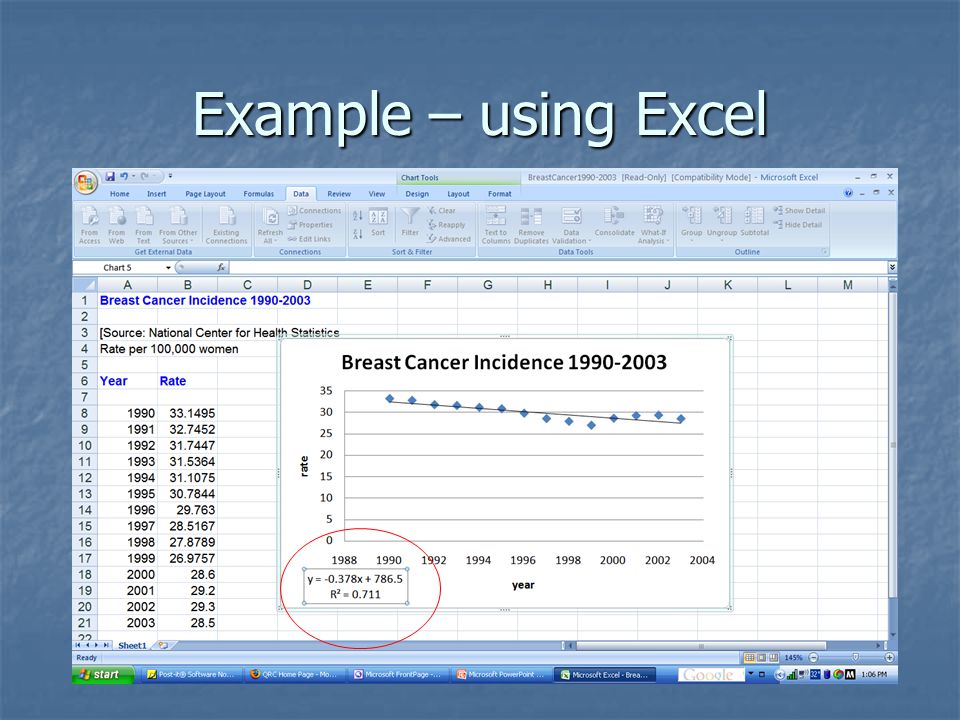The height and width of the screenshot is (720, 960).
Task: Click the From Text import icon
Action: [143, 225]
